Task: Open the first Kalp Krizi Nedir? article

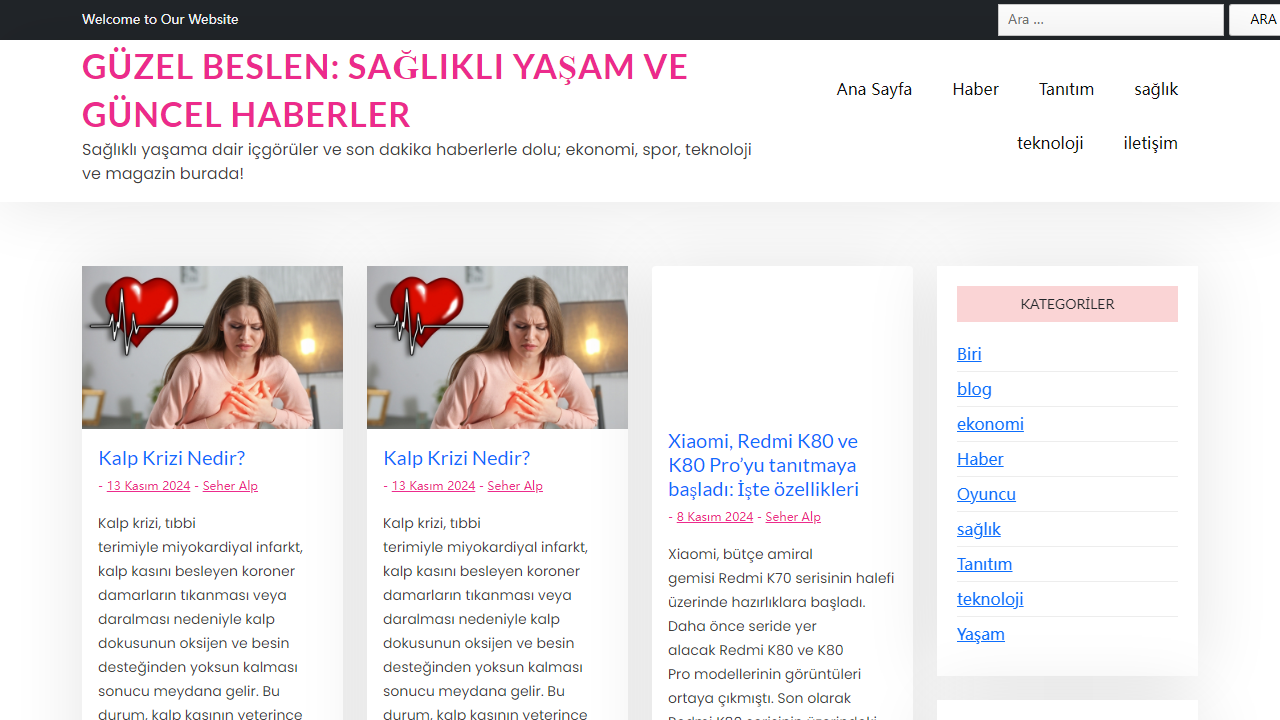Action: click(x=171, y=458)
